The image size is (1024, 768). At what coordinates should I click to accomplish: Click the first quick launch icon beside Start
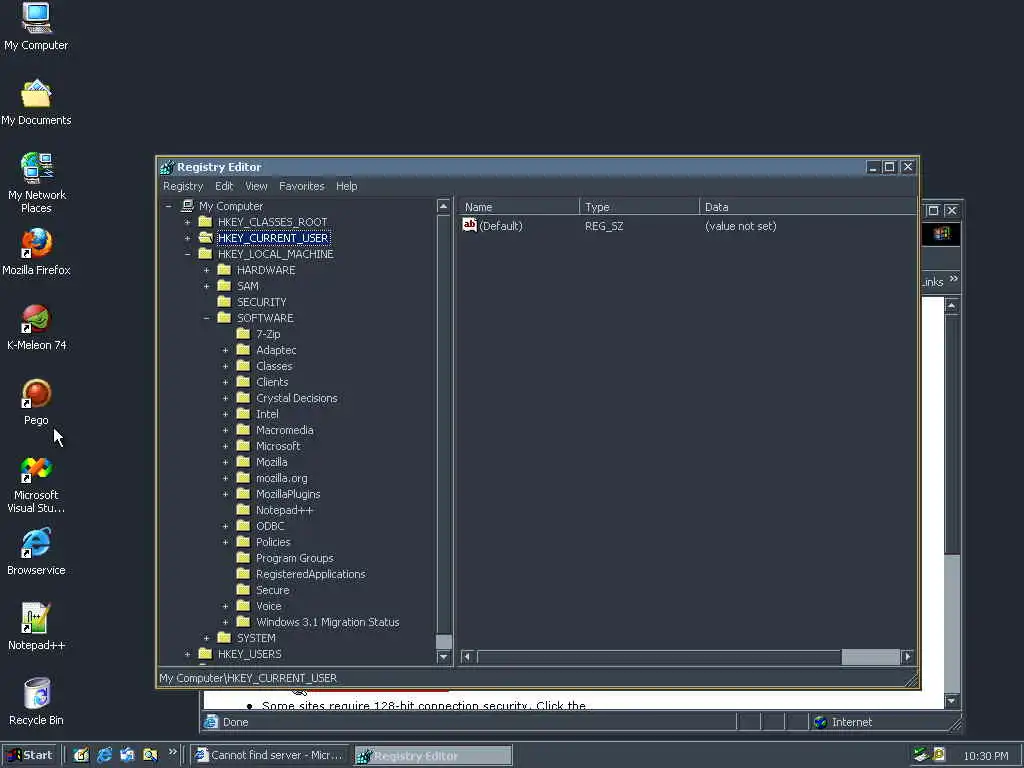click(x=81, y=755)
